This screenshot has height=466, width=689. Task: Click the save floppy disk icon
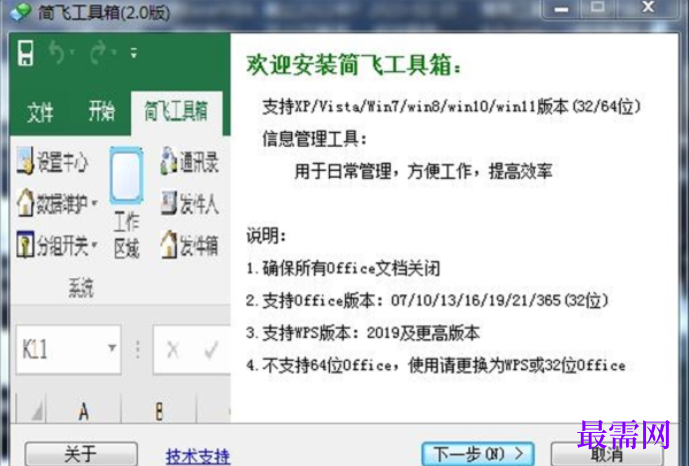pyautogui.click(x=25, y=53)
